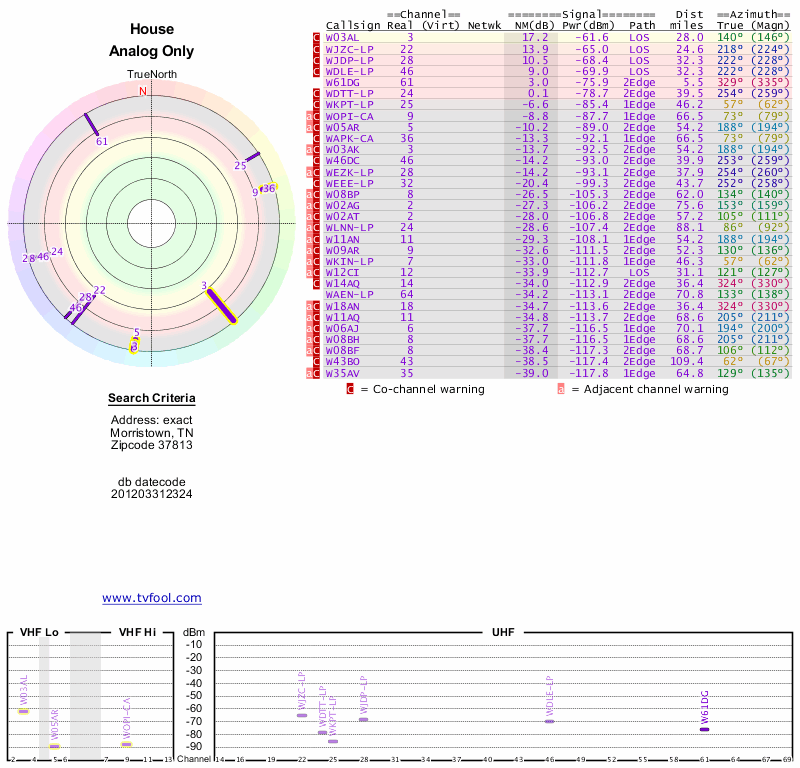
Task: Click the WOPI-CA bar in VHF Hi chart
Action: (x=126, y=743)
